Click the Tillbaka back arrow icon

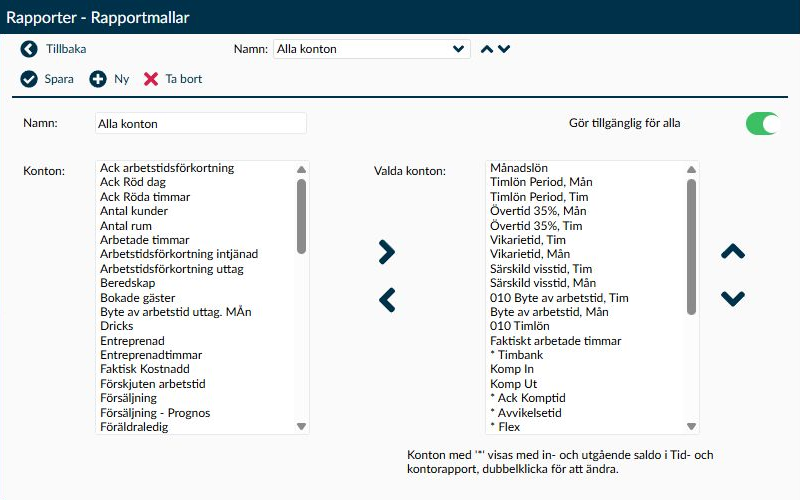coord(29,49)
